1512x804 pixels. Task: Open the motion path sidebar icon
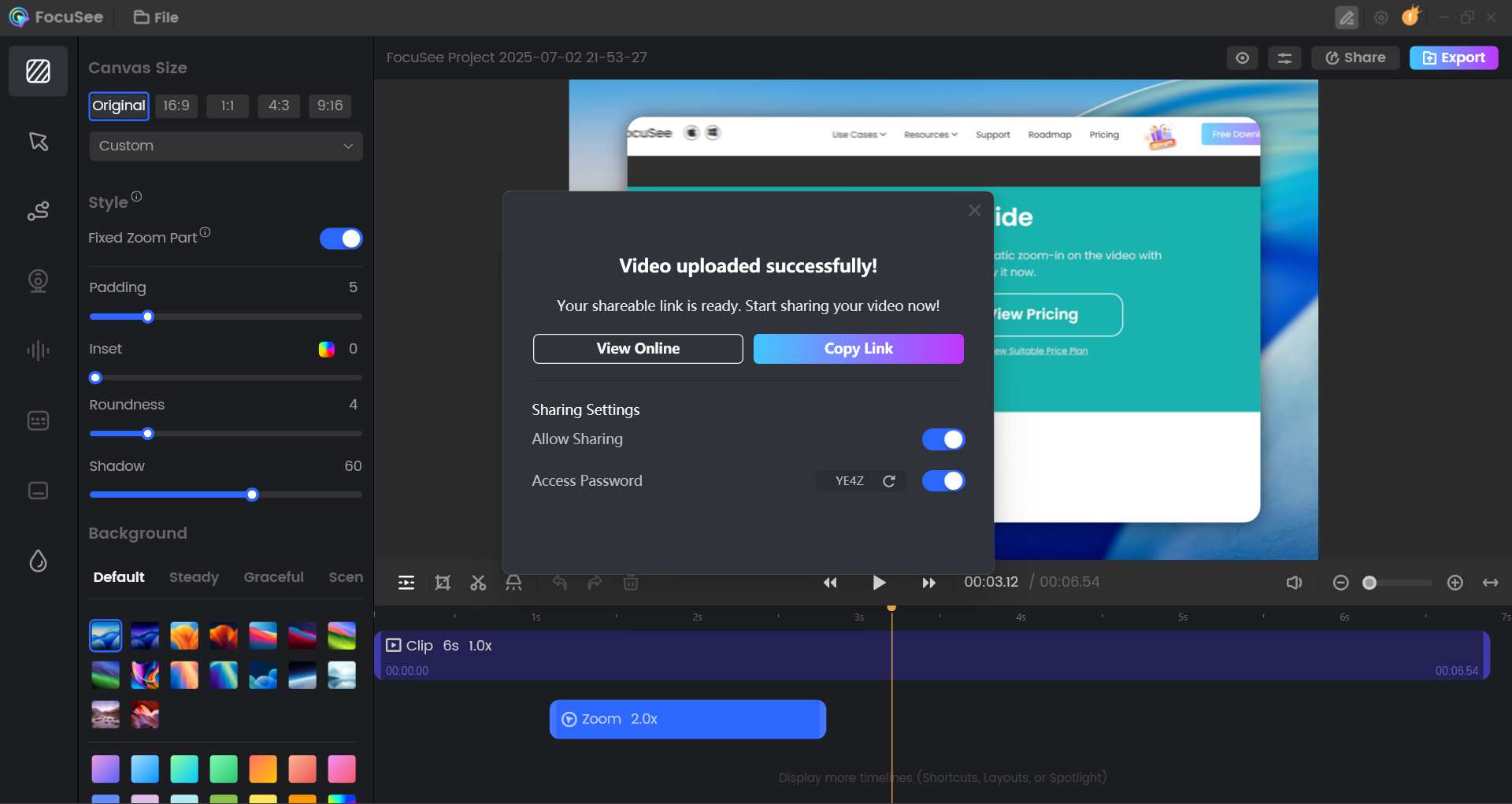pos(38,211)
